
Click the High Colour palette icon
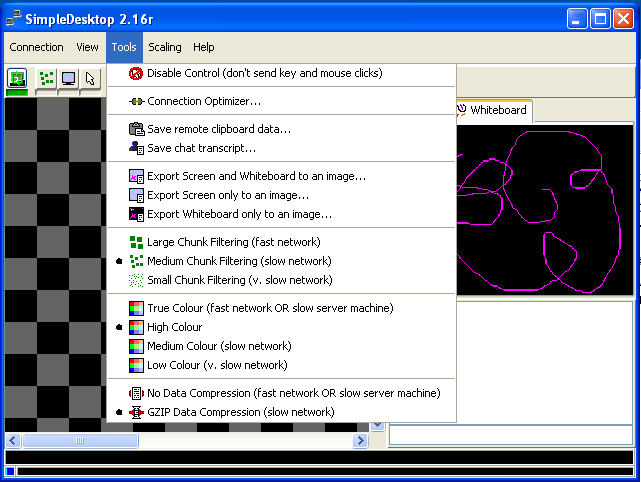click(136, 327)
